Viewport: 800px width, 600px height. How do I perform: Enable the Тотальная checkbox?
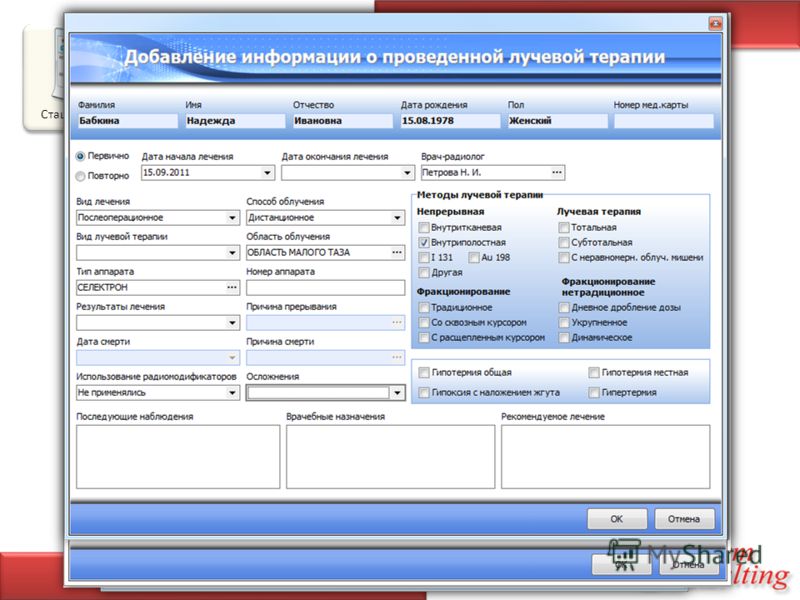pos(564,228)
